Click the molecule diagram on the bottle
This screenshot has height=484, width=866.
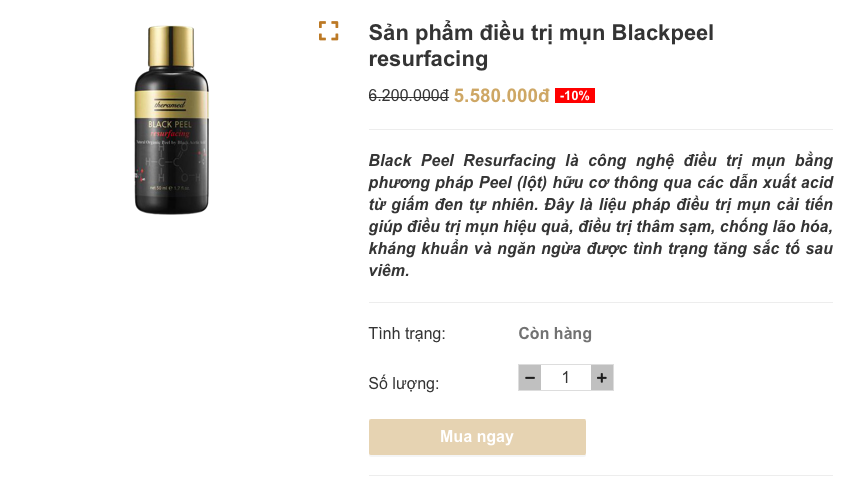click(171, 164)
